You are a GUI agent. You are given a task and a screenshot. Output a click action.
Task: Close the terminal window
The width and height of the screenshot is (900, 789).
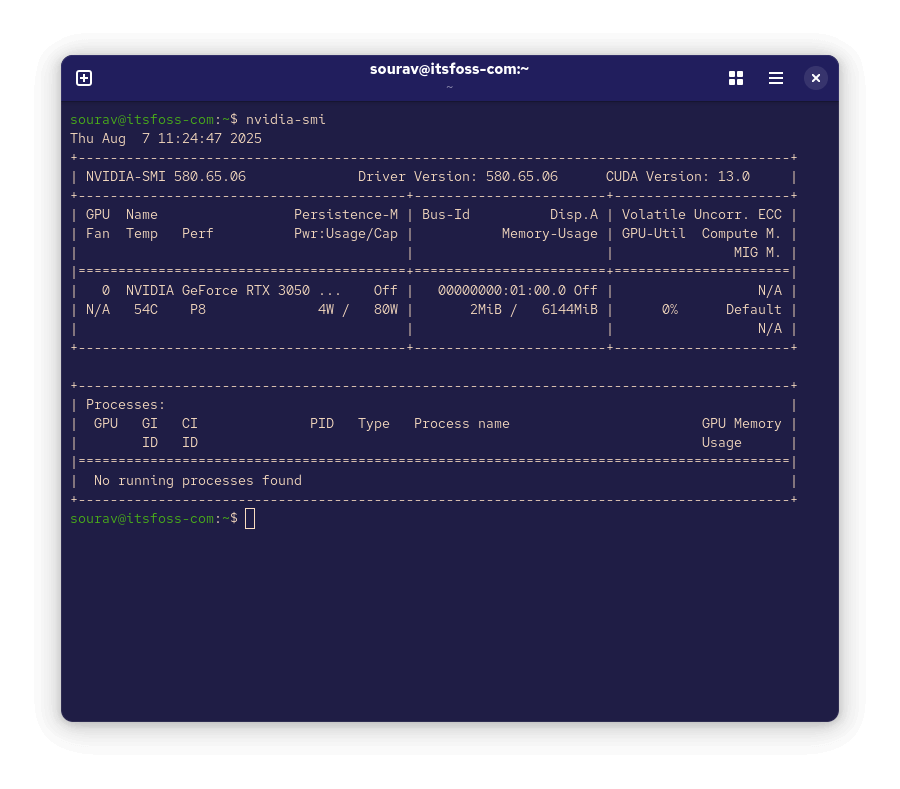pyautogui.click(x=816, y=78)
